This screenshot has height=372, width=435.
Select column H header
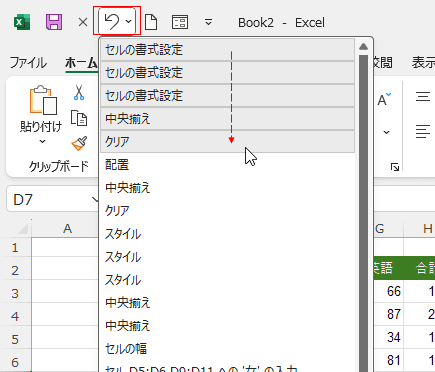click(420, 229)
